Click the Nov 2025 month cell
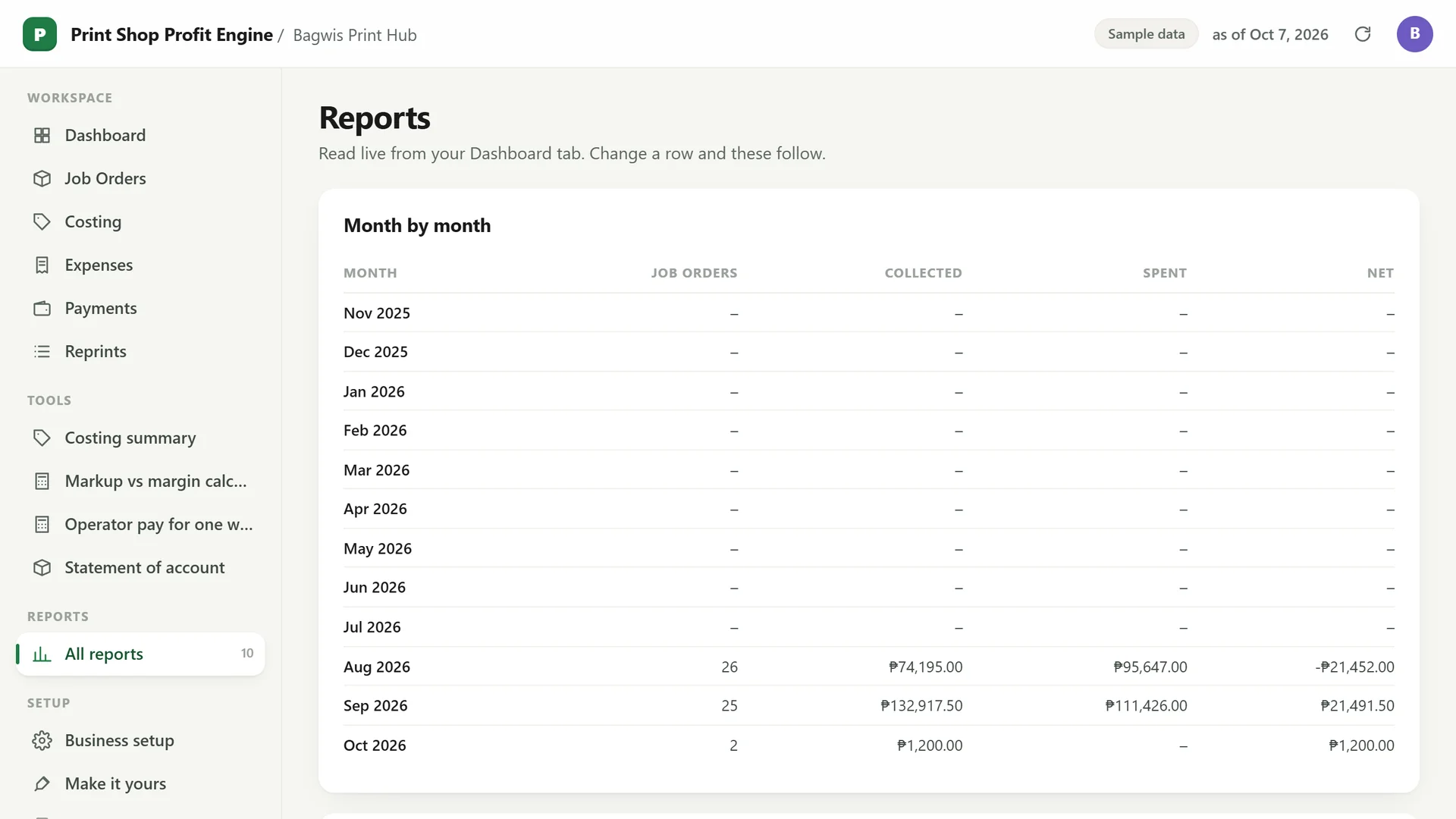Viewport: 1456px width, 819px height. pos(377,313)
